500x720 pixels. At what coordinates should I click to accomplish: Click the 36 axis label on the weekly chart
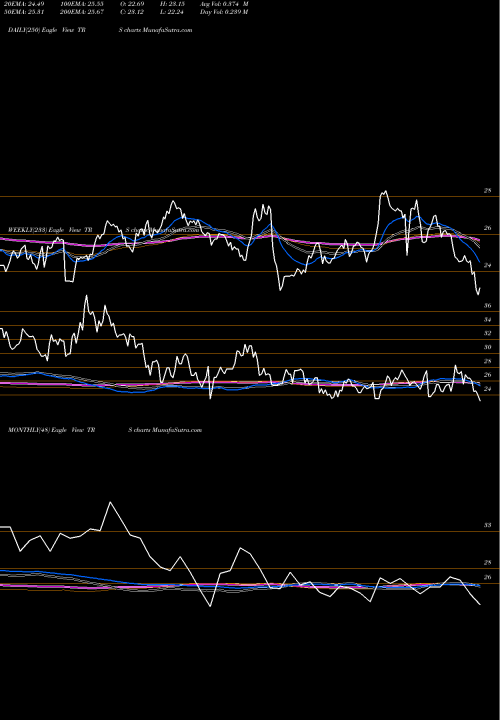pos(488,305)
